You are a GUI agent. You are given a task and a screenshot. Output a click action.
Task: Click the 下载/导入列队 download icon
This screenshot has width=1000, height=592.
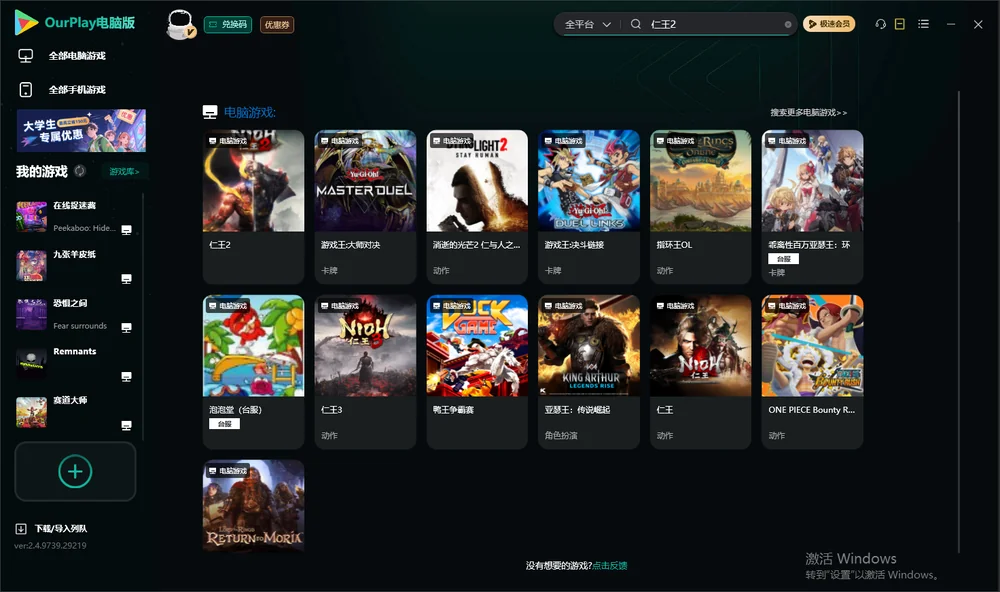point(21,528)
